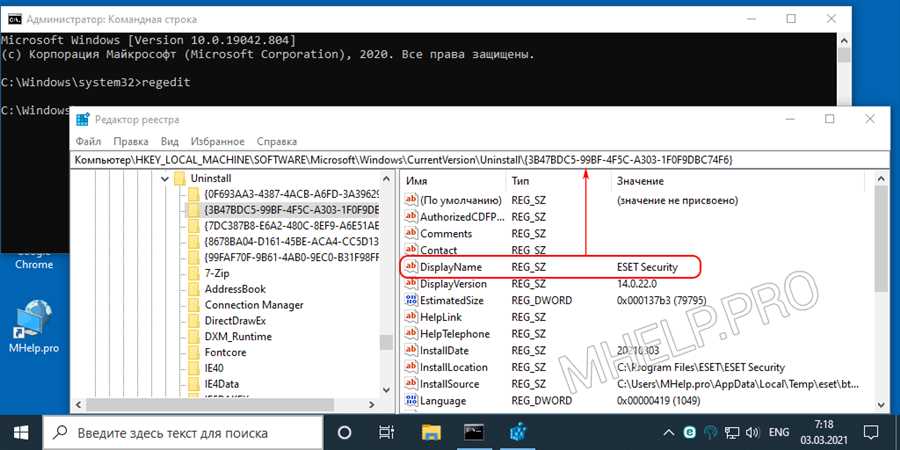Click the string icon of DisplayName
This screenshot has height=450, width=900.
412,267
